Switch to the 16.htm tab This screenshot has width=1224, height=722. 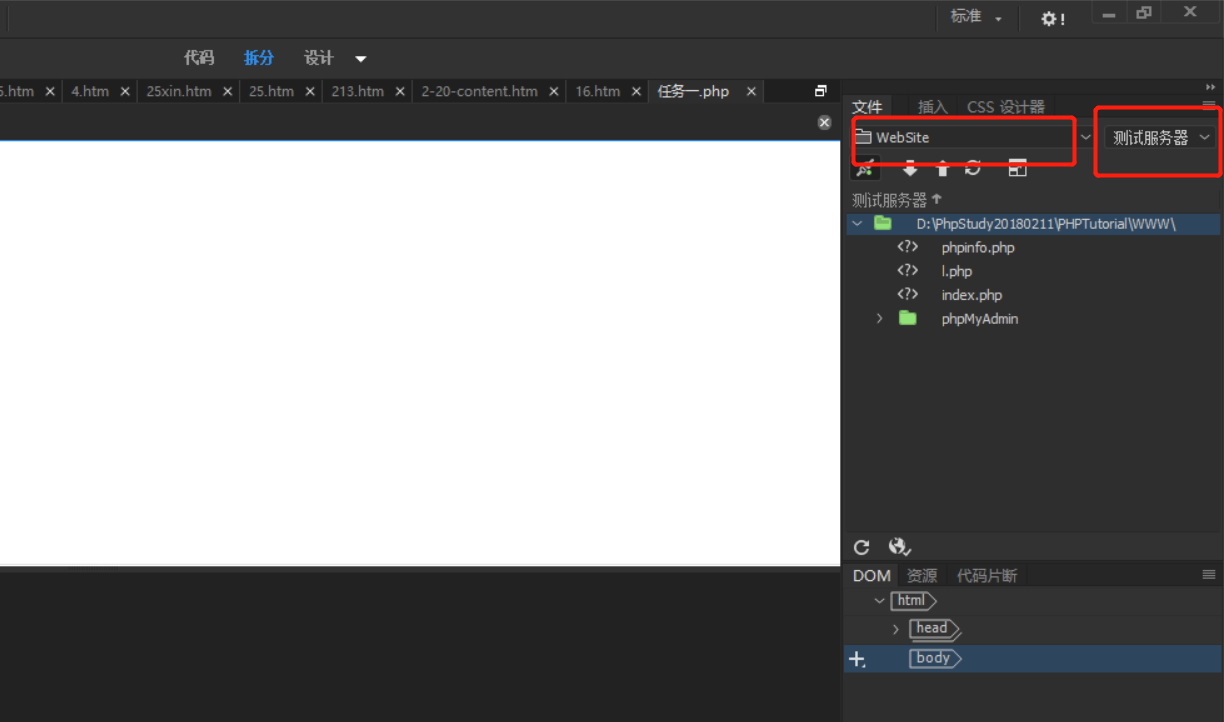(x=597, y=91)
